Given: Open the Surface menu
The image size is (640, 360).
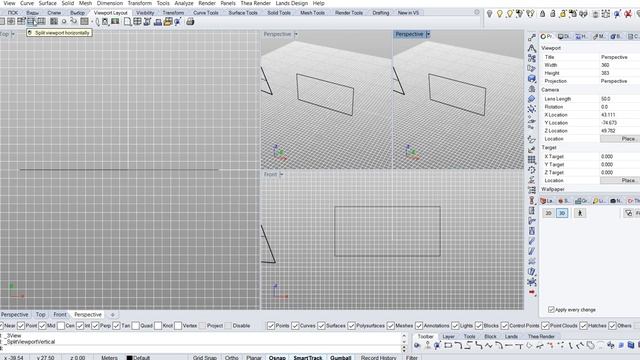Looking at the screenshot, I should 47,3.
